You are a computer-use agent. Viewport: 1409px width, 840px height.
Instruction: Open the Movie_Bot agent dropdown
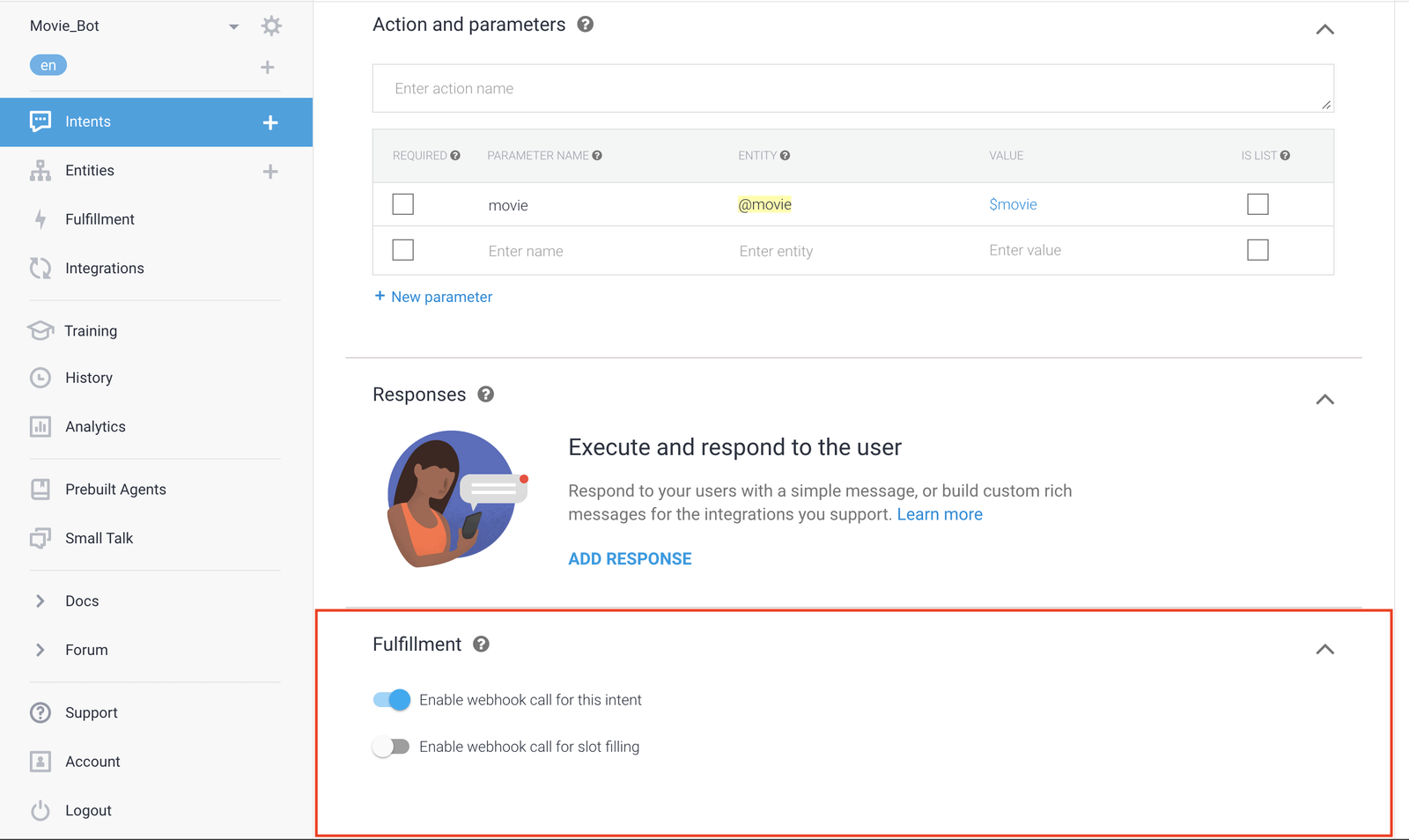pos(233,26)
